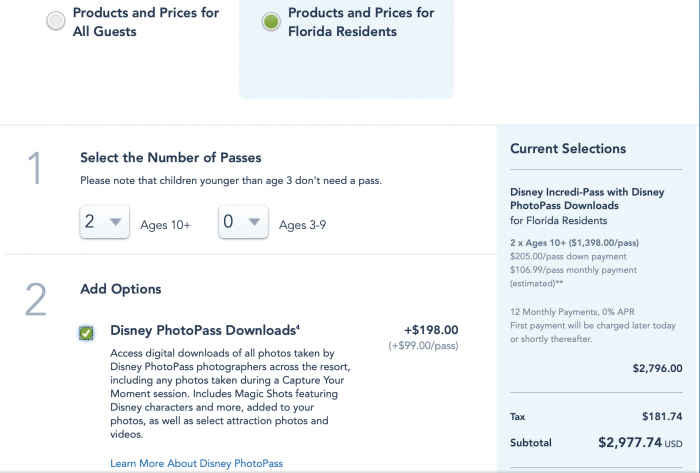Click the large step number 1
This screenshot has width=700, height=473.
pyautogui.click(x=36, y=169)
